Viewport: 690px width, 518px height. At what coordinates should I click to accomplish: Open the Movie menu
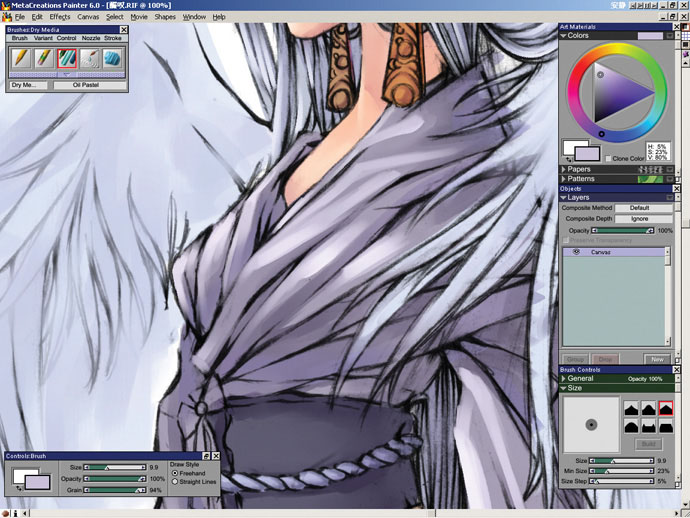pos(139,17)
